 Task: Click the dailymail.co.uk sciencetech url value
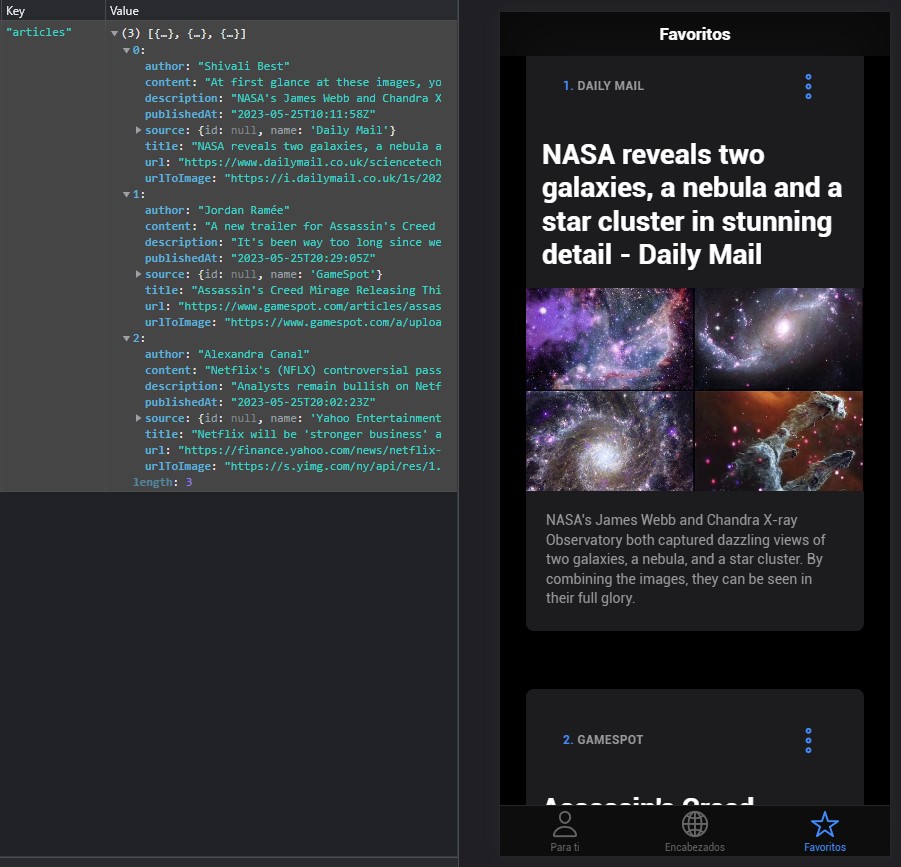point(310,163)
